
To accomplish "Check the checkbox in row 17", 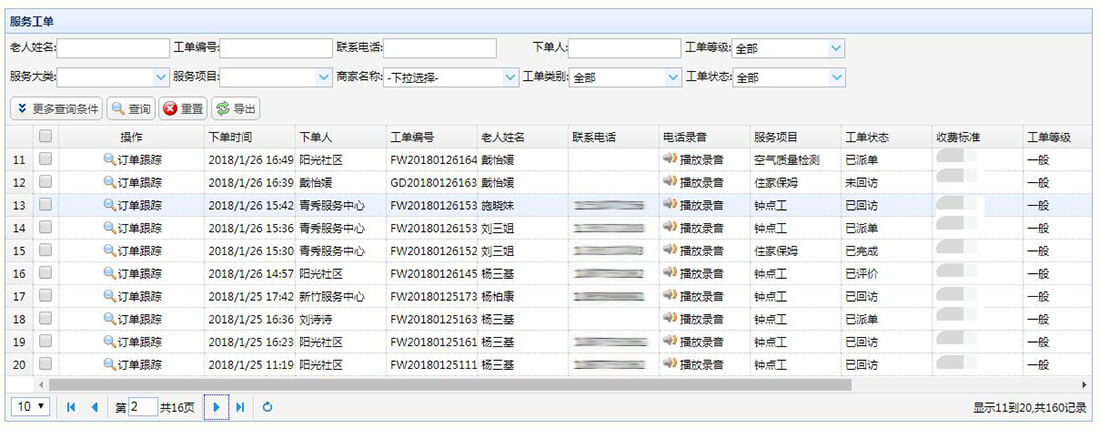I will (45, 297).
